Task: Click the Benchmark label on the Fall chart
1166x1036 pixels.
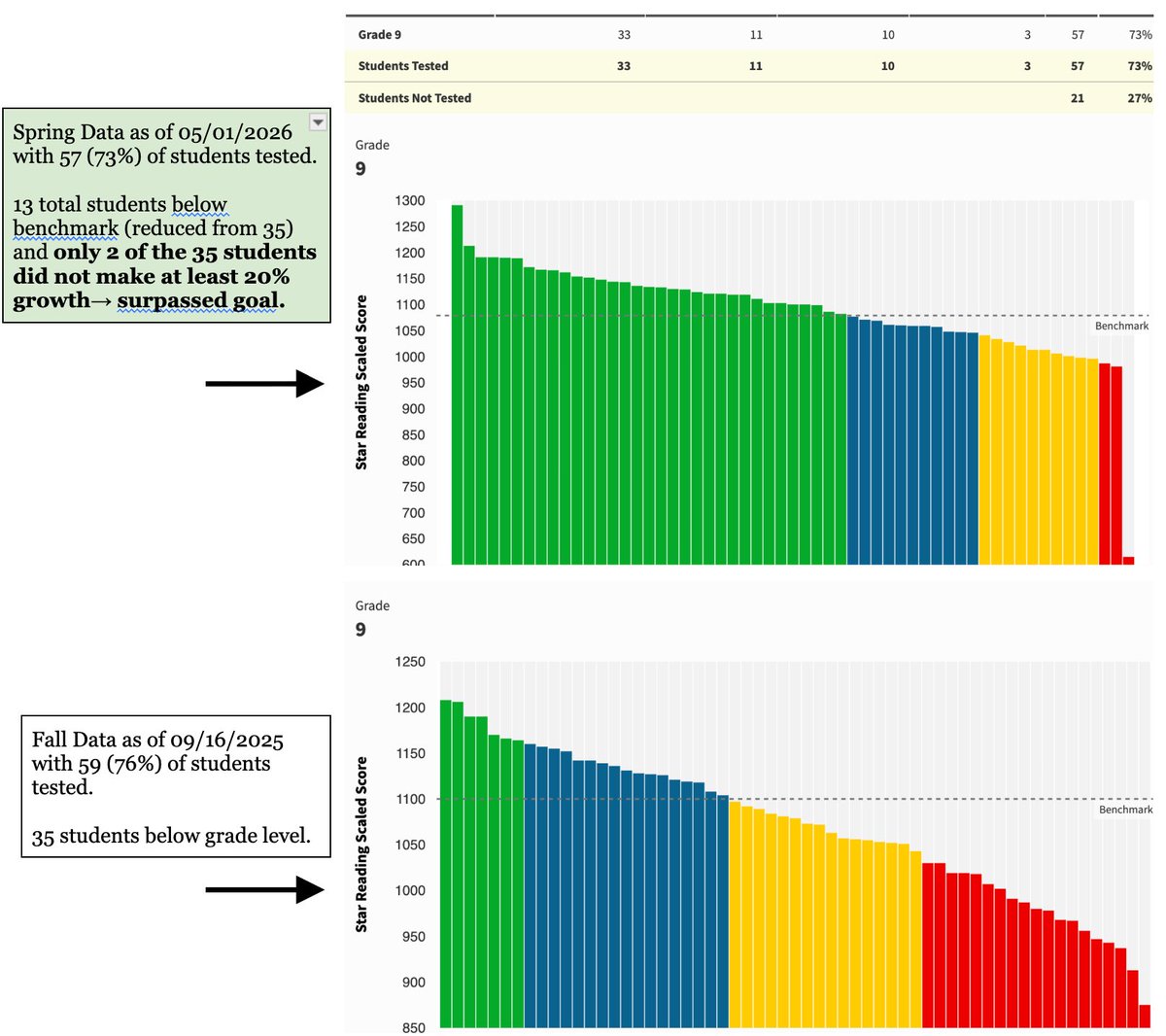Action: [1125, 810]
